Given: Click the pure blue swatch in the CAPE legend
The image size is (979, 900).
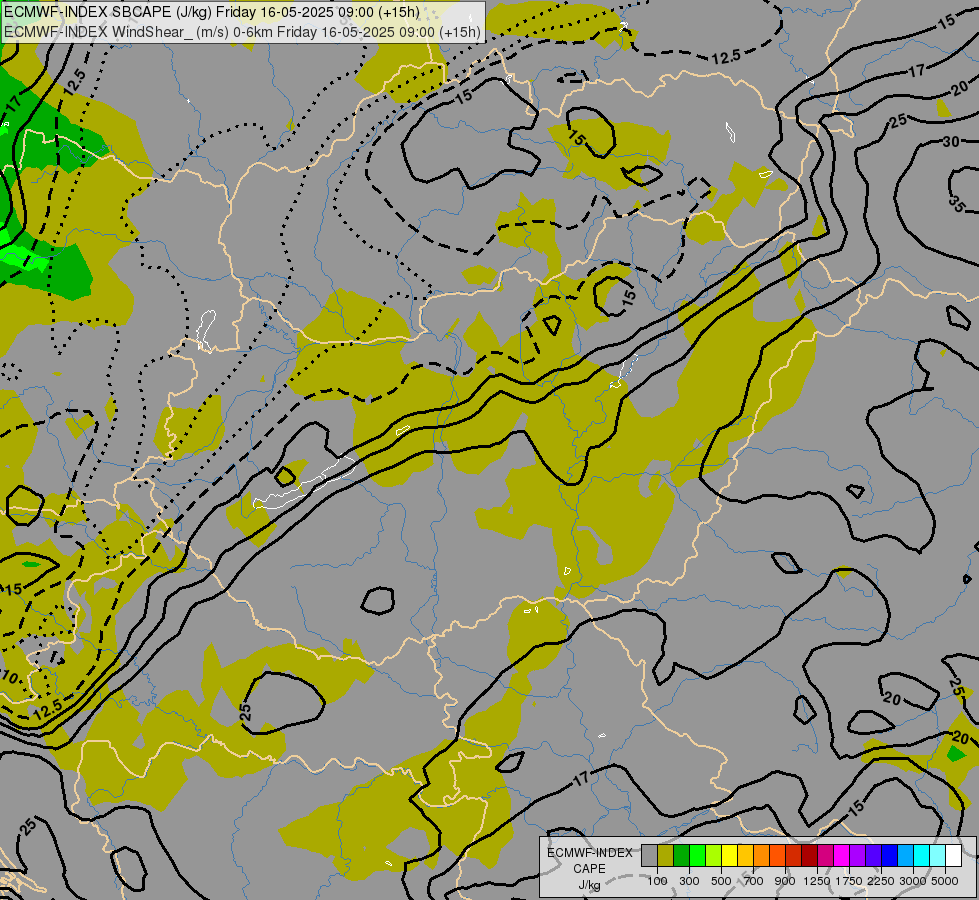Looking at the screenshot, I should pyautogui.click(x=890, y=856).
